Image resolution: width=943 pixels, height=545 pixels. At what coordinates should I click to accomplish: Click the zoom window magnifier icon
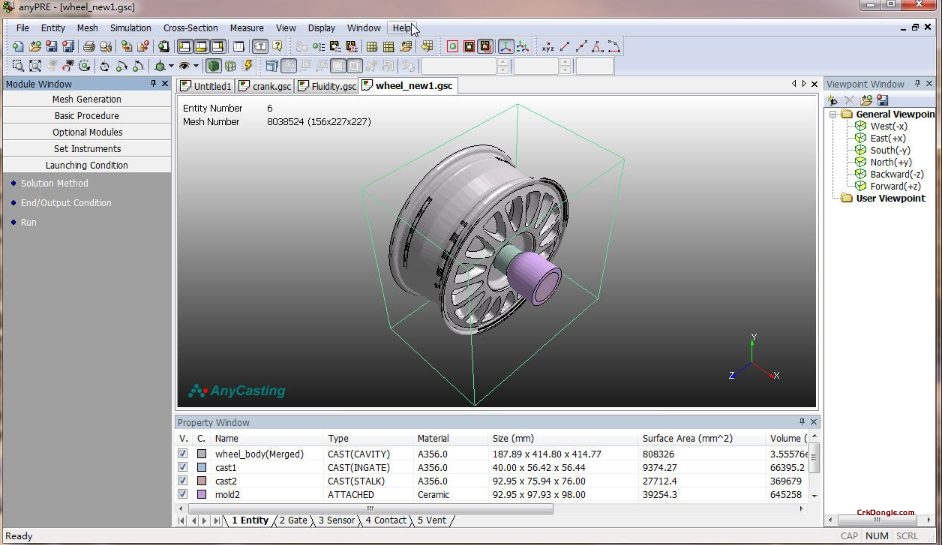pyautogui.click(x=18, y=66)
